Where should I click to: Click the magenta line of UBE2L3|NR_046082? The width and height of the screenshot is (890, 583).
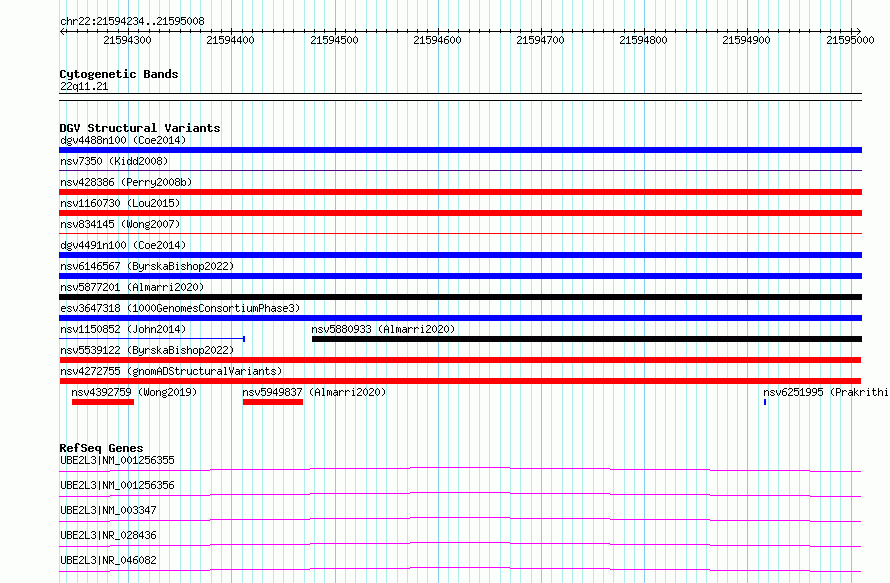pos(460,569)
